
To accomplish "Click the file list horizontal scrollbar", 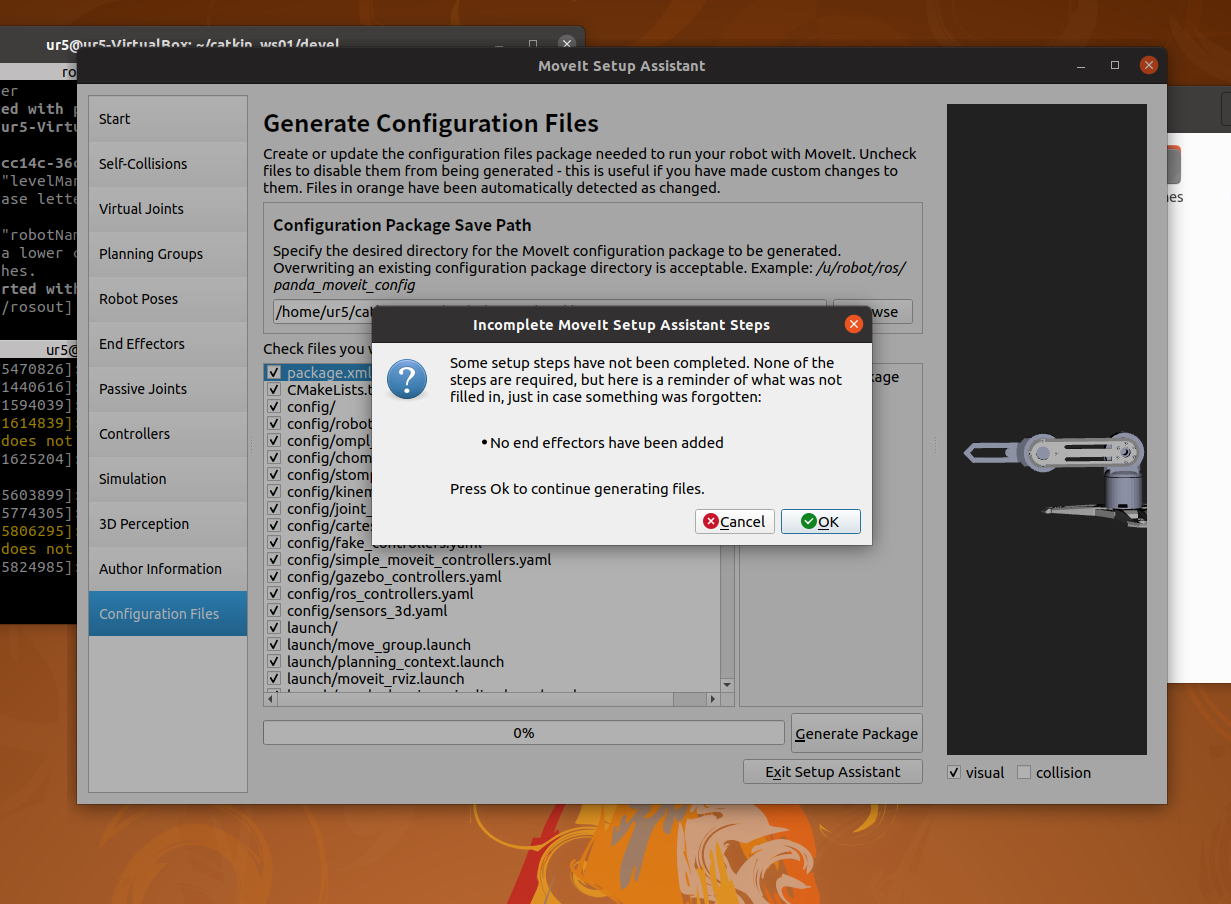I will click(492, 699).
